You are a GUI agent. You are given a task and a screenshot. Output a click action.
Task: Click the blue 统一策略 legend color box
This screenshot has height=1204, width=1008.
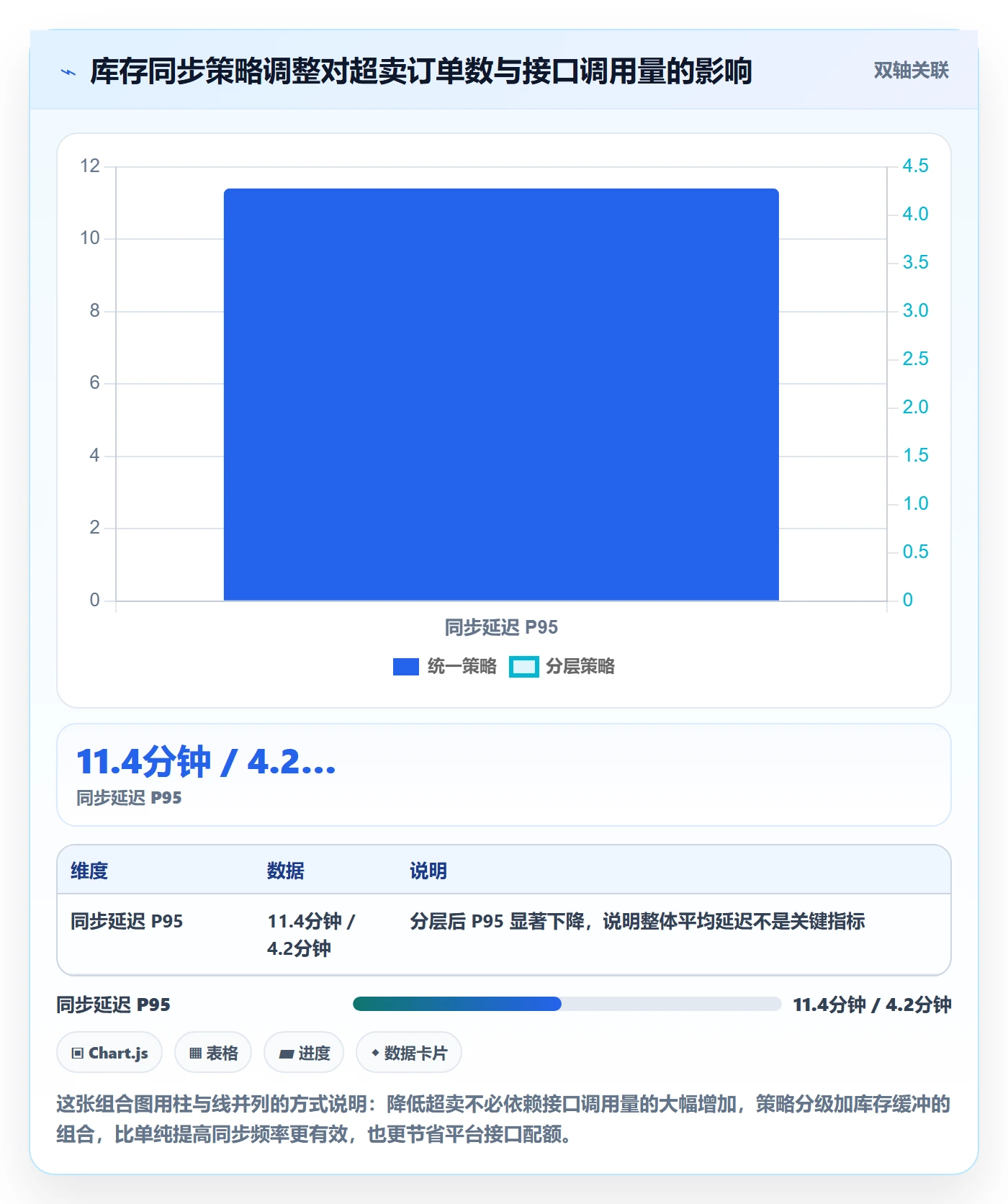[406, 667]
